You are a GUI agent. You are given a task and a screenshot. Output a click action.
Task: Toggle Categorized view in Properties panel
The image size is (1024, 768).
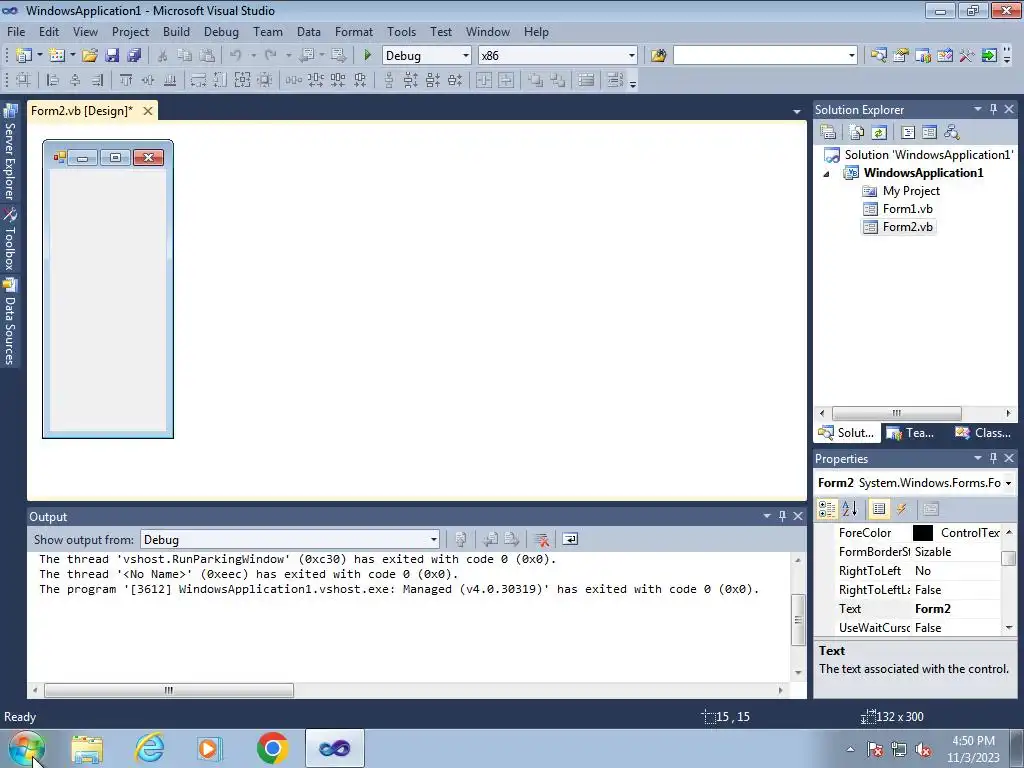point(827,509)
